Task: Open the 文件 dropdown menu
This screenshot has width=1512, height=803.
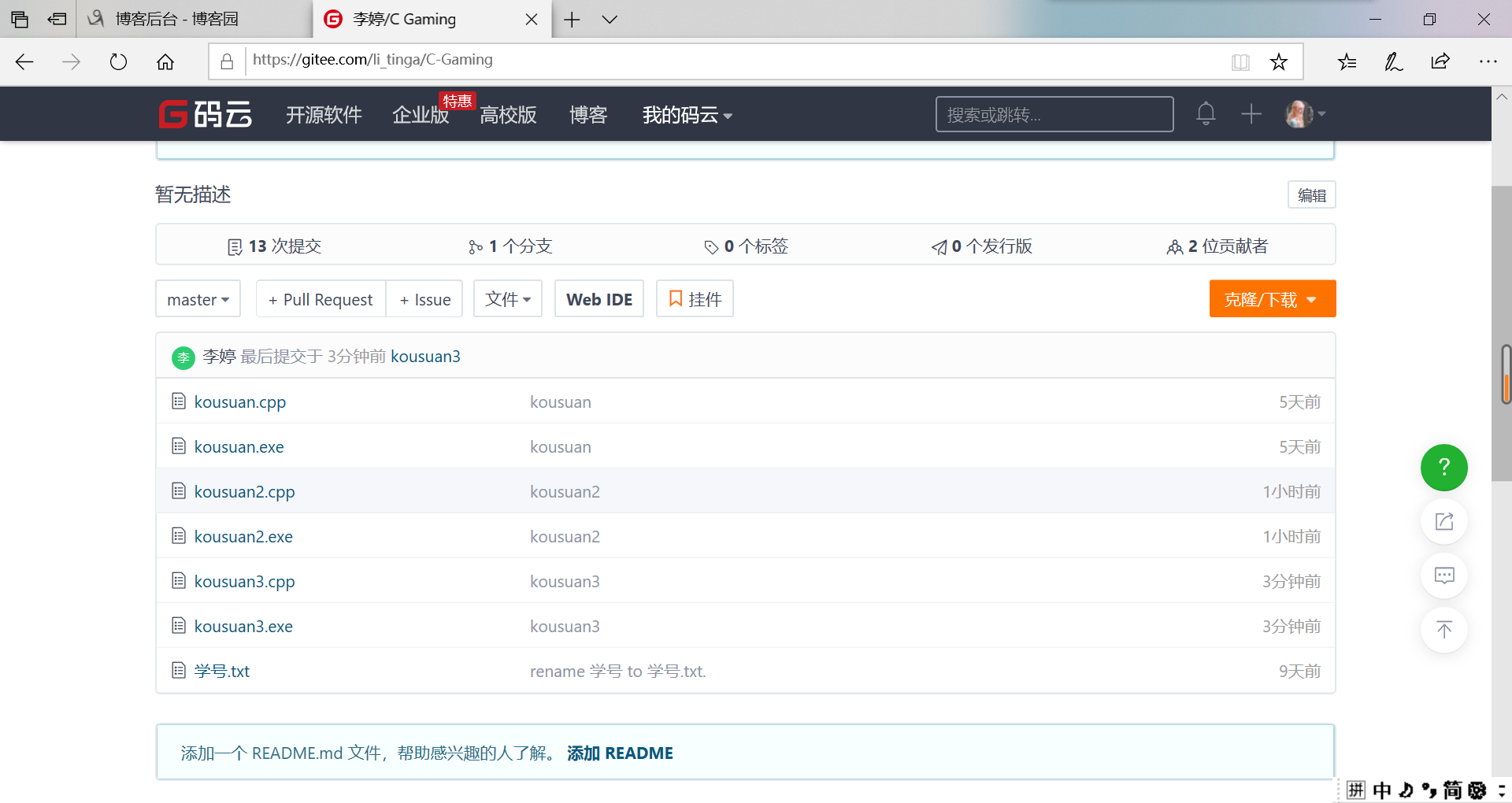Action: coord(508,299)
